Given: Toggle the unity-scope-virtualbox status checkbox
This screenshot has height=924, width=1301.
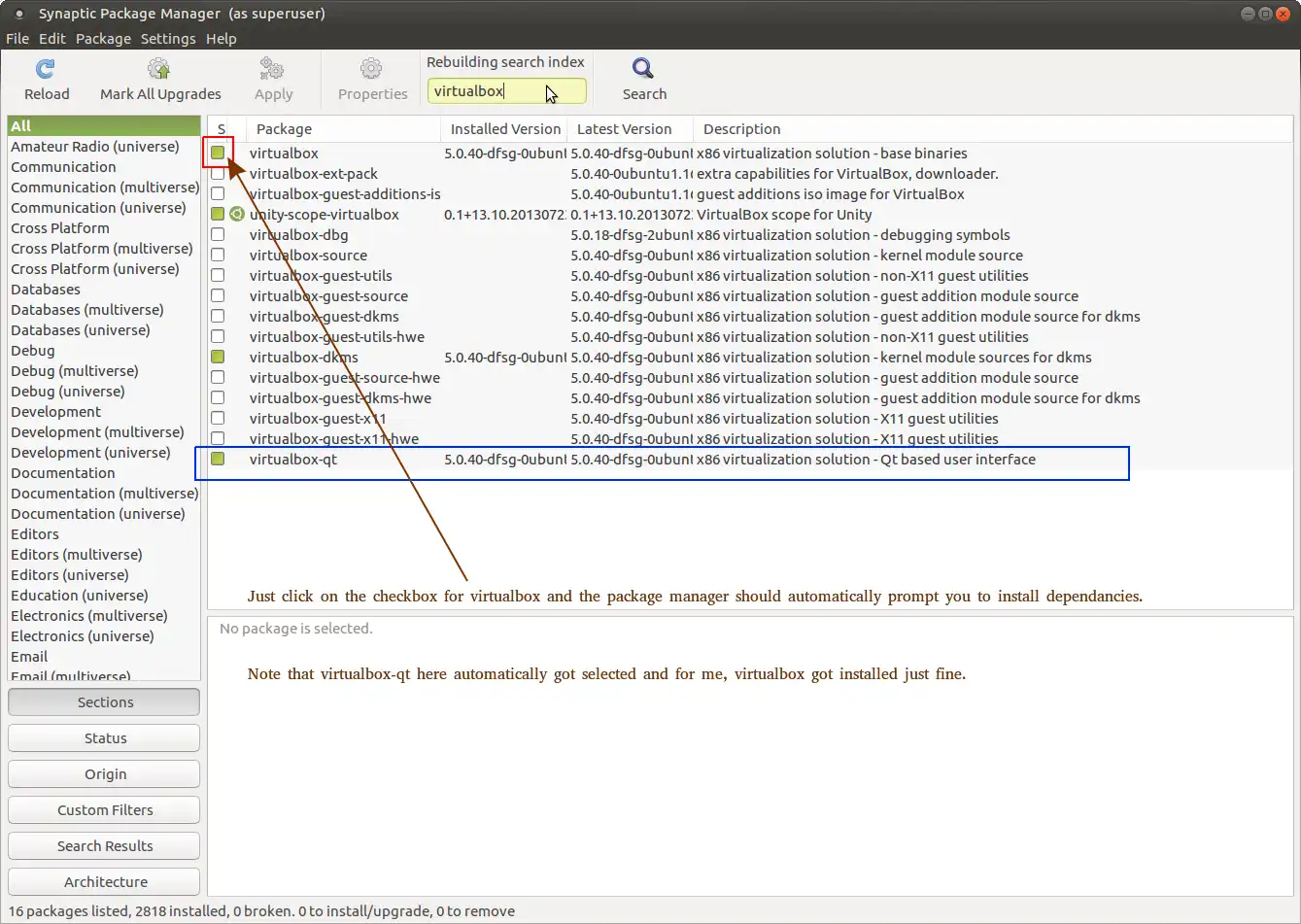Looking at the screenshot, I should (x=218, y=215).
